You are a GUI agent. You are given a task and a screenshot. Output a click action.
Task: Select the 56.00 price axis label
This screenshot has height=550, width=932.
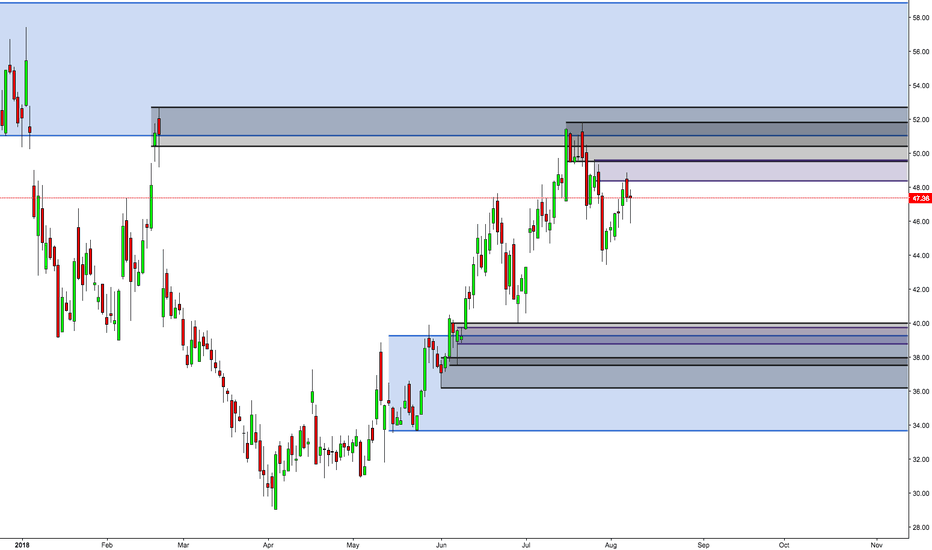(x=921, y=52)
